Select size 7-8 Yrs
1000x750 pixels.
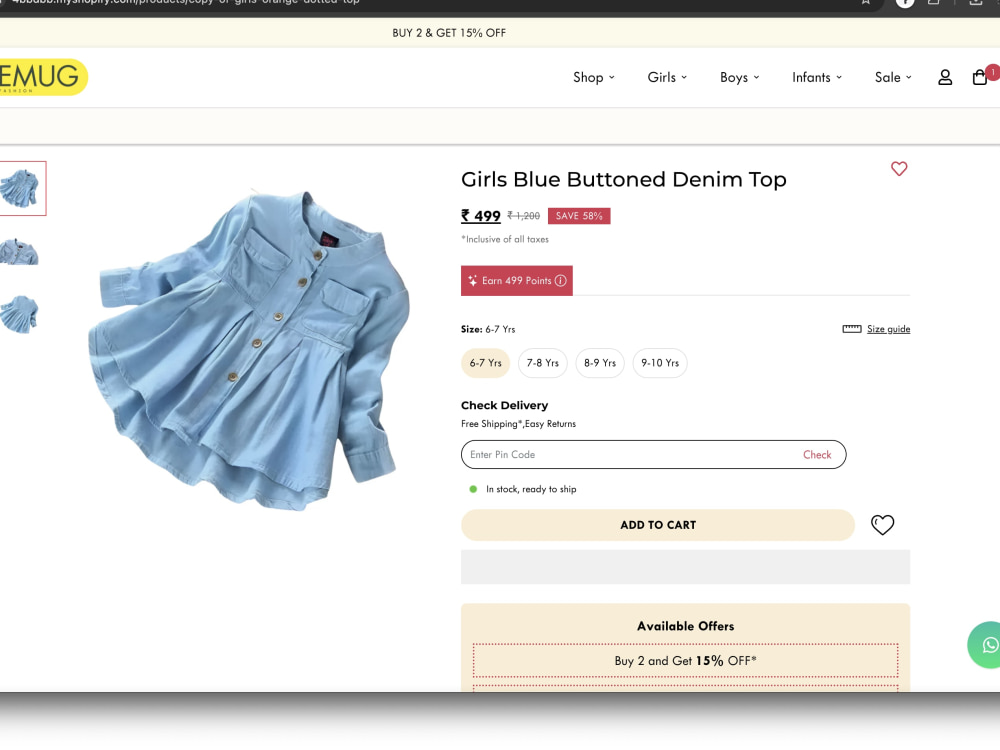coord(543,363)
